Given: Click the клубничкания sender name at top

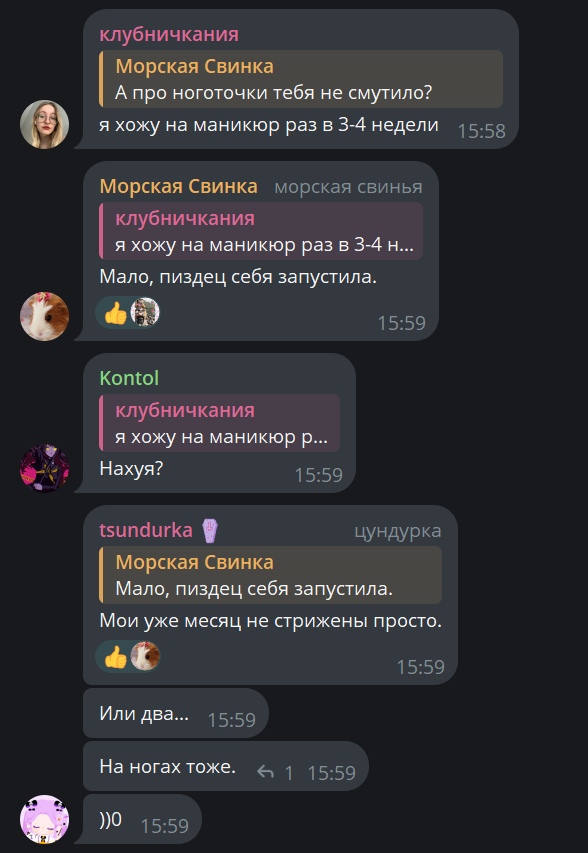Looking at the screenshot, I should pos(169,35).
